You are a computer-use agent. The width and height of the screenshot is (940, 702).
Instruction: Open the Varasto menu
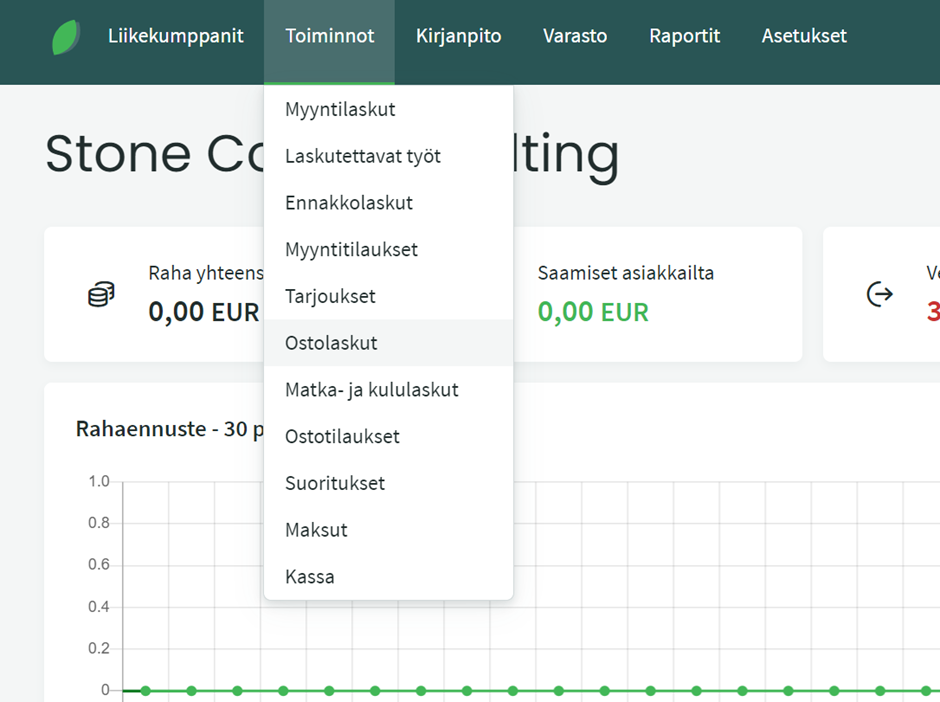[575, 36]
